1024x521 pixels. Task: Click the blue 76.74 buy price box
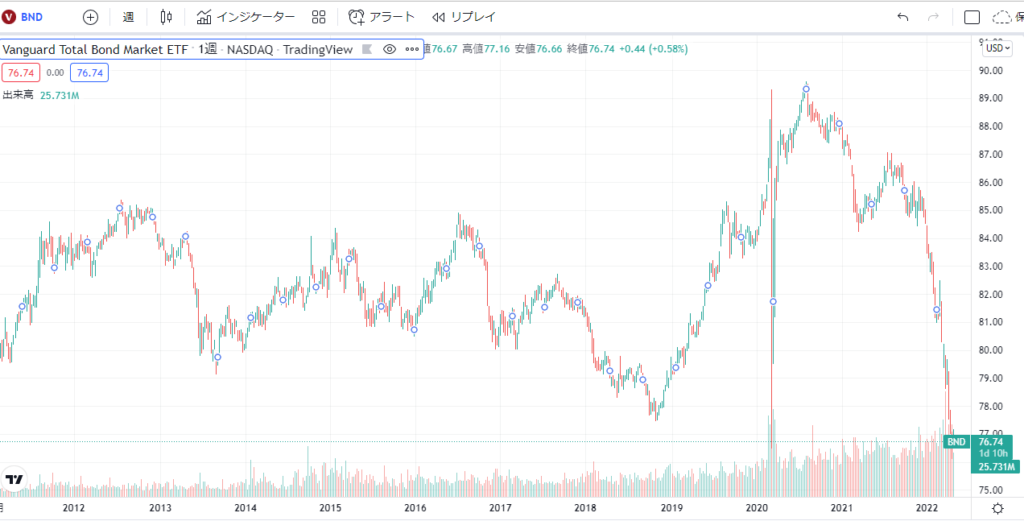point(89,72)
